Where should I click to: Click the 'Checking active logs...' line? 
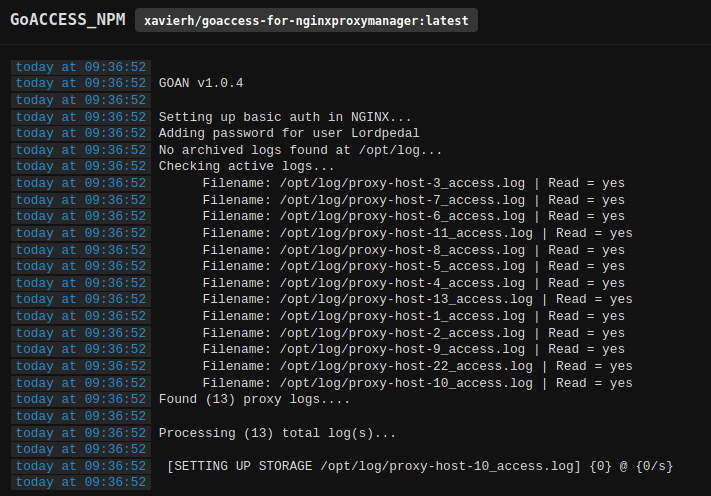coord(247,166)
